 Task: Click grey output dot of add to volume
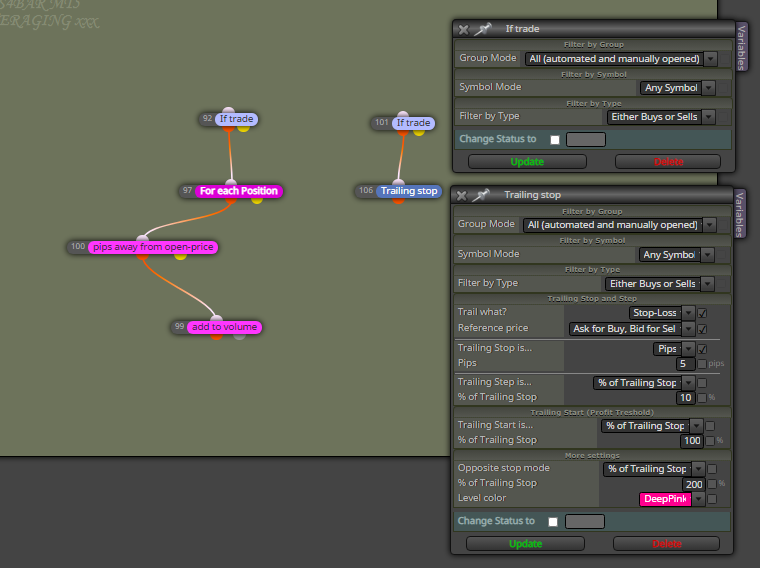pyautogui.click(x=239, y=336)
